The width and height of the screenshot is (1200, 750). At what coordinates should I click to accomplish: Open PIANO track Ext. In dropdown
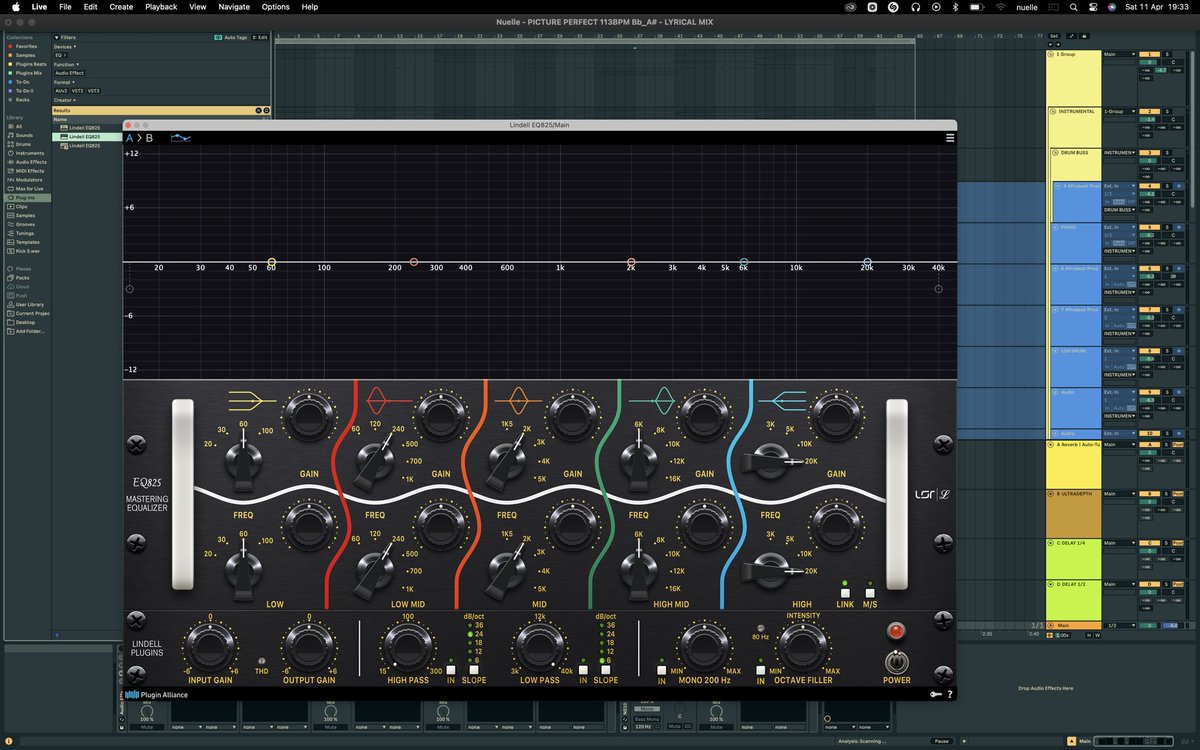[x=1119, y=227]
